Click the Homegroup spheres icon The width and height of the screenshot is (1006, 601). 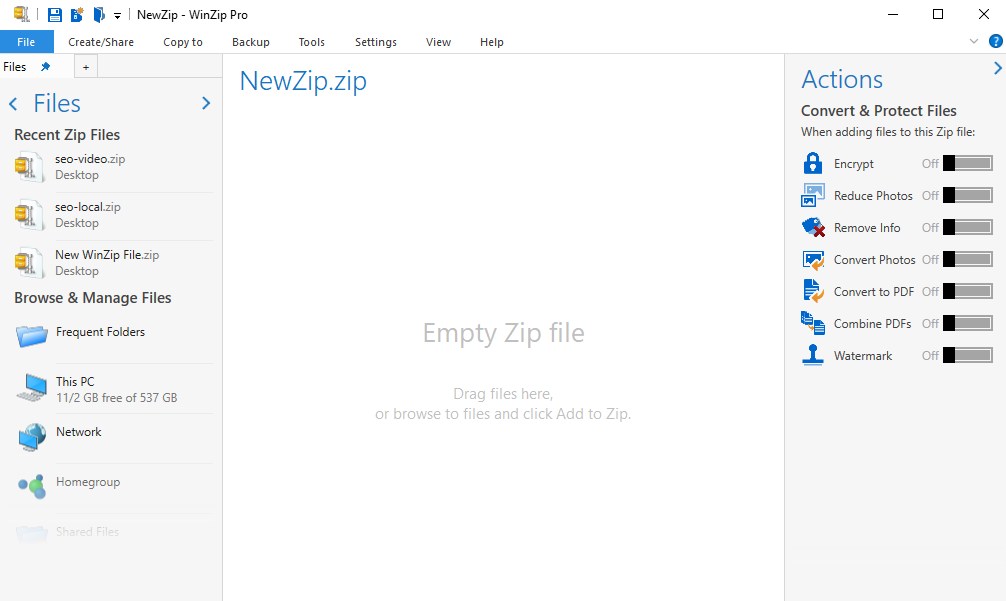point(32,486)
